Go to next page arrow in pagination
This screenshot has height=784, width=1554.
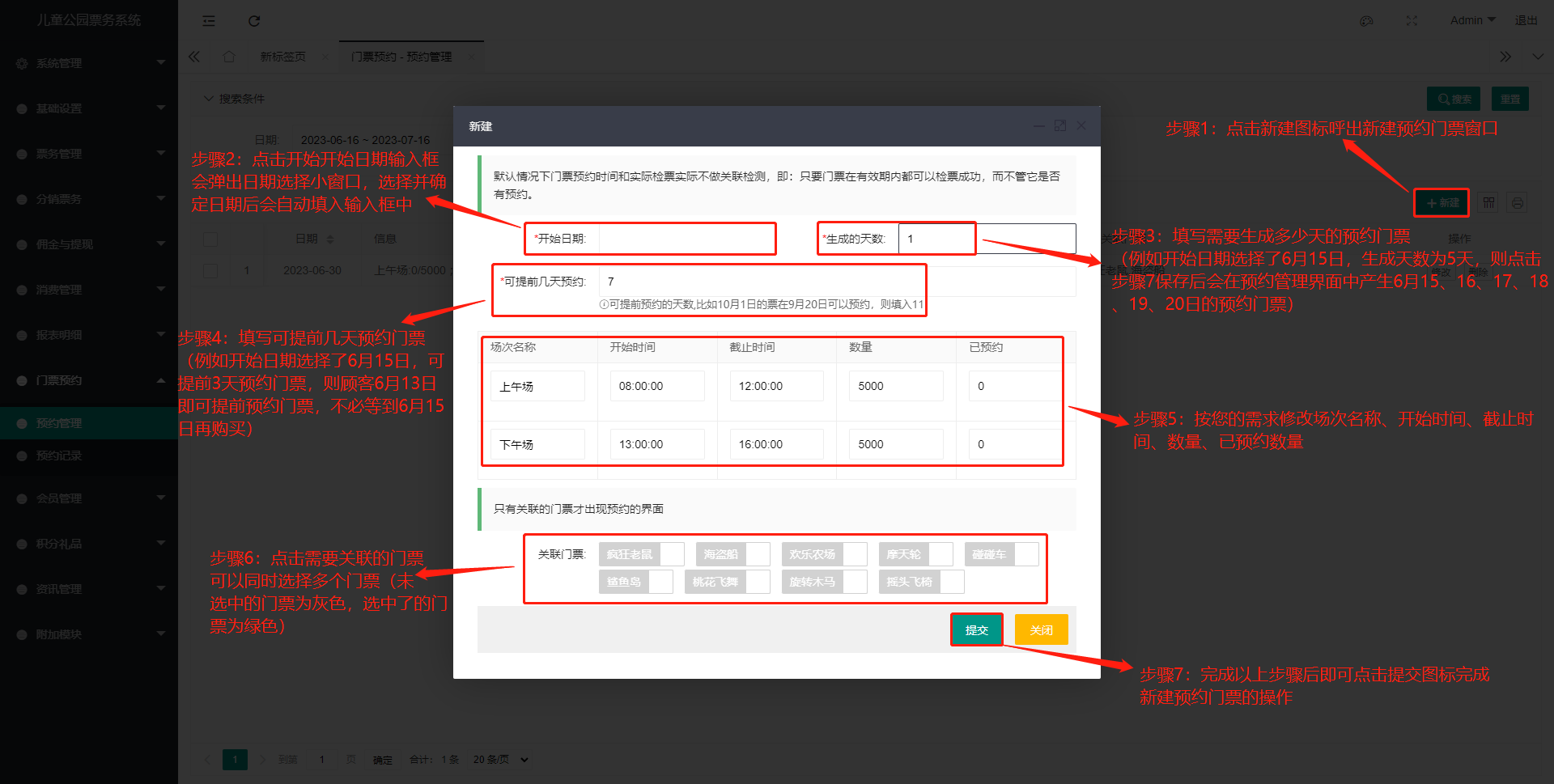point(262,760)
